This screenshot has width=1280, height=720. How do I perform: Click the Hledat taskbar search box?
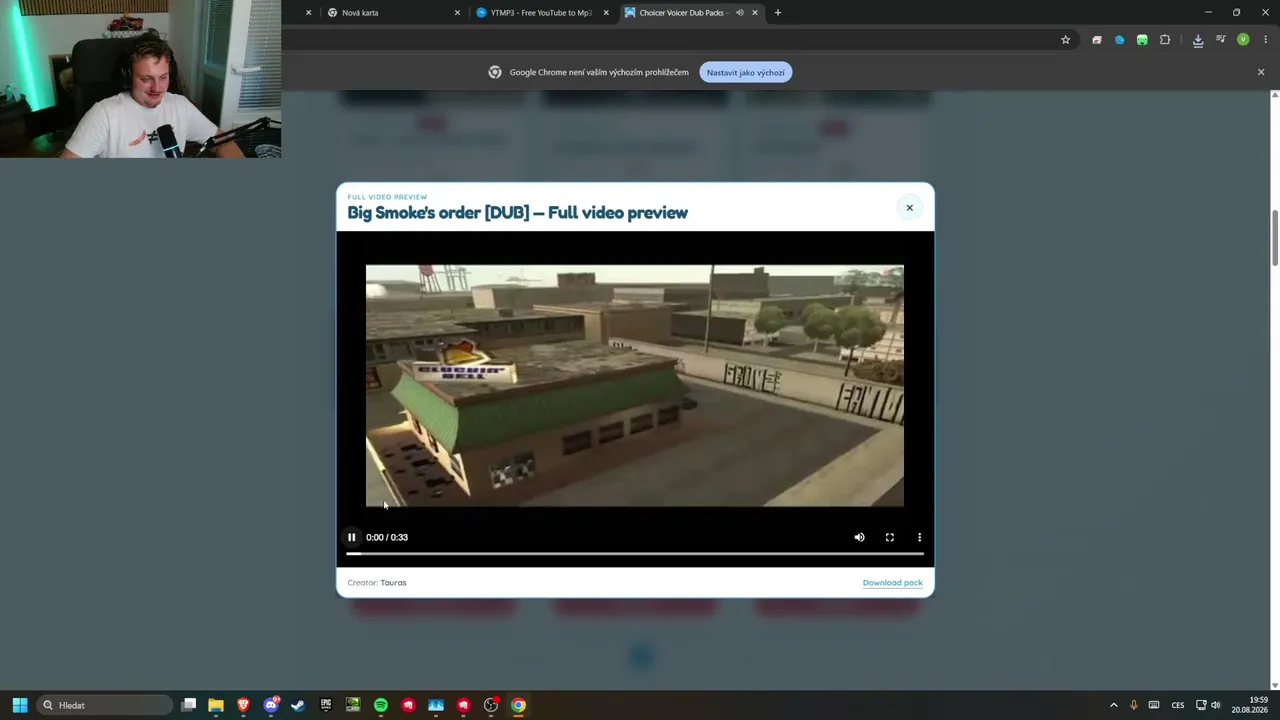coord(104,705)
